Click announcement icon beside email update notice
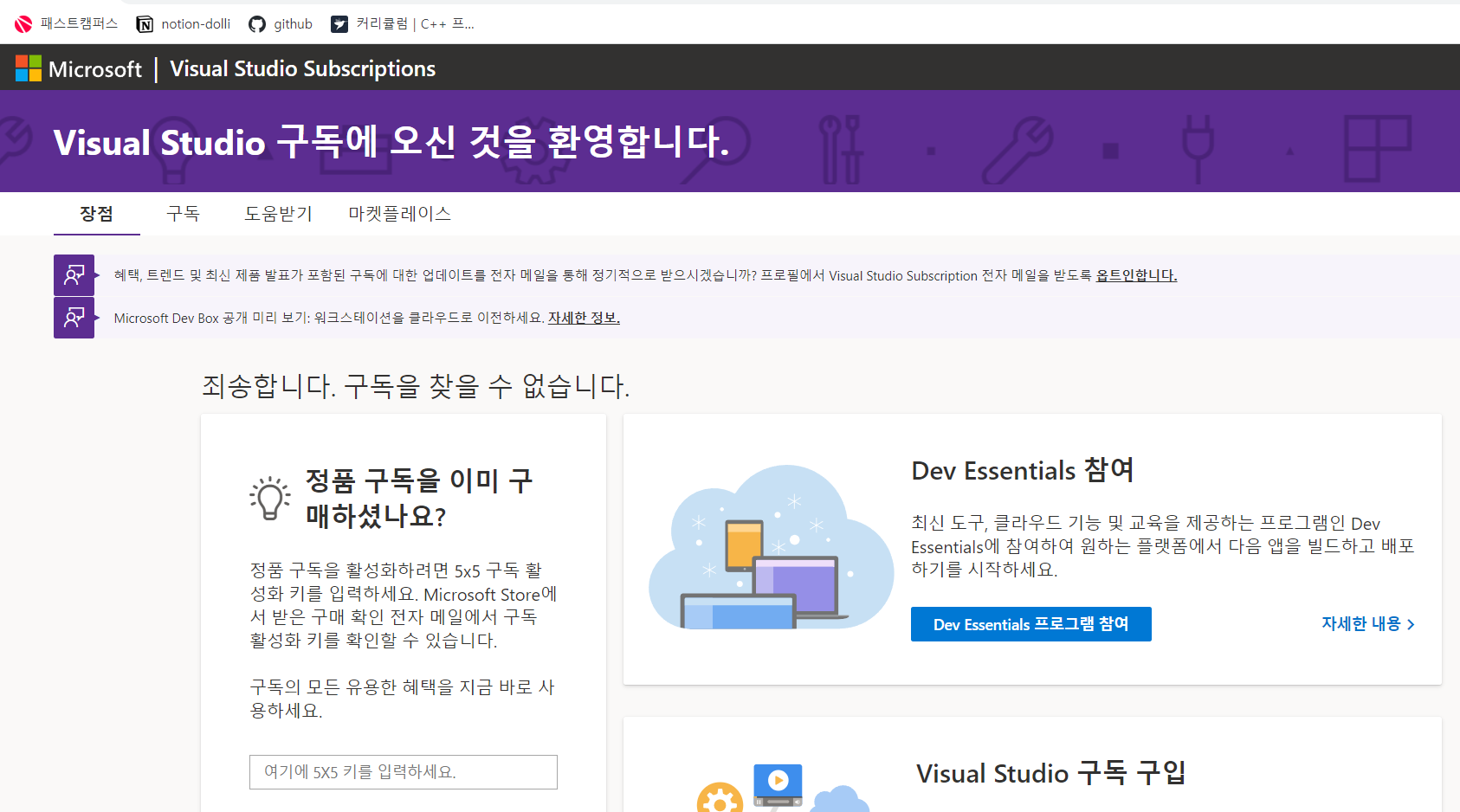 coord(74,275)
